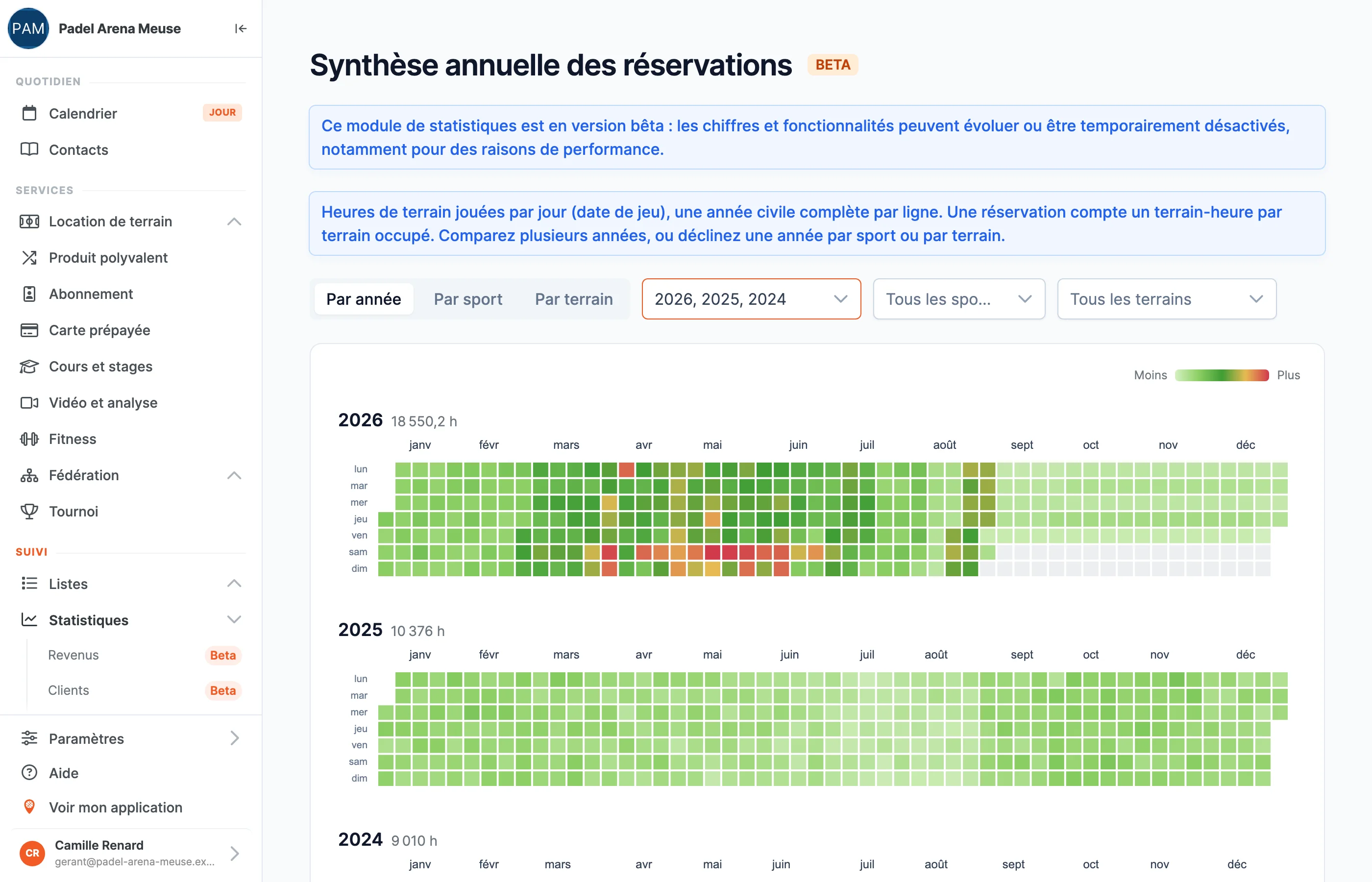Click the 2025 total 10 376 h
Screen dimensions: 1372x882
click(x=417, y=631)
